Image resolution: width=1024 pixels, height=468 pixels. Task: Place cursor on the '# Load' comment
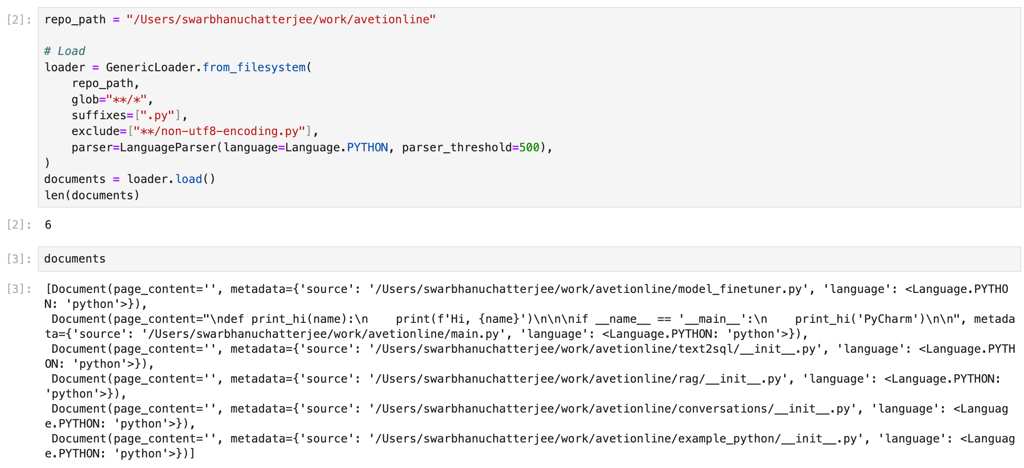(65, 51)
